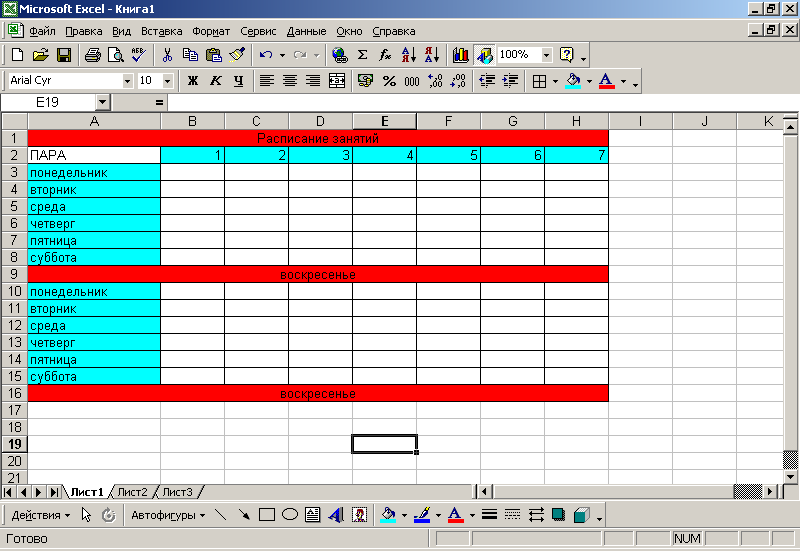The height and width of the screenshot is (551, 800).
Task: Open the Формат menu
Action: pyautogui.click(x=211, y=31)
